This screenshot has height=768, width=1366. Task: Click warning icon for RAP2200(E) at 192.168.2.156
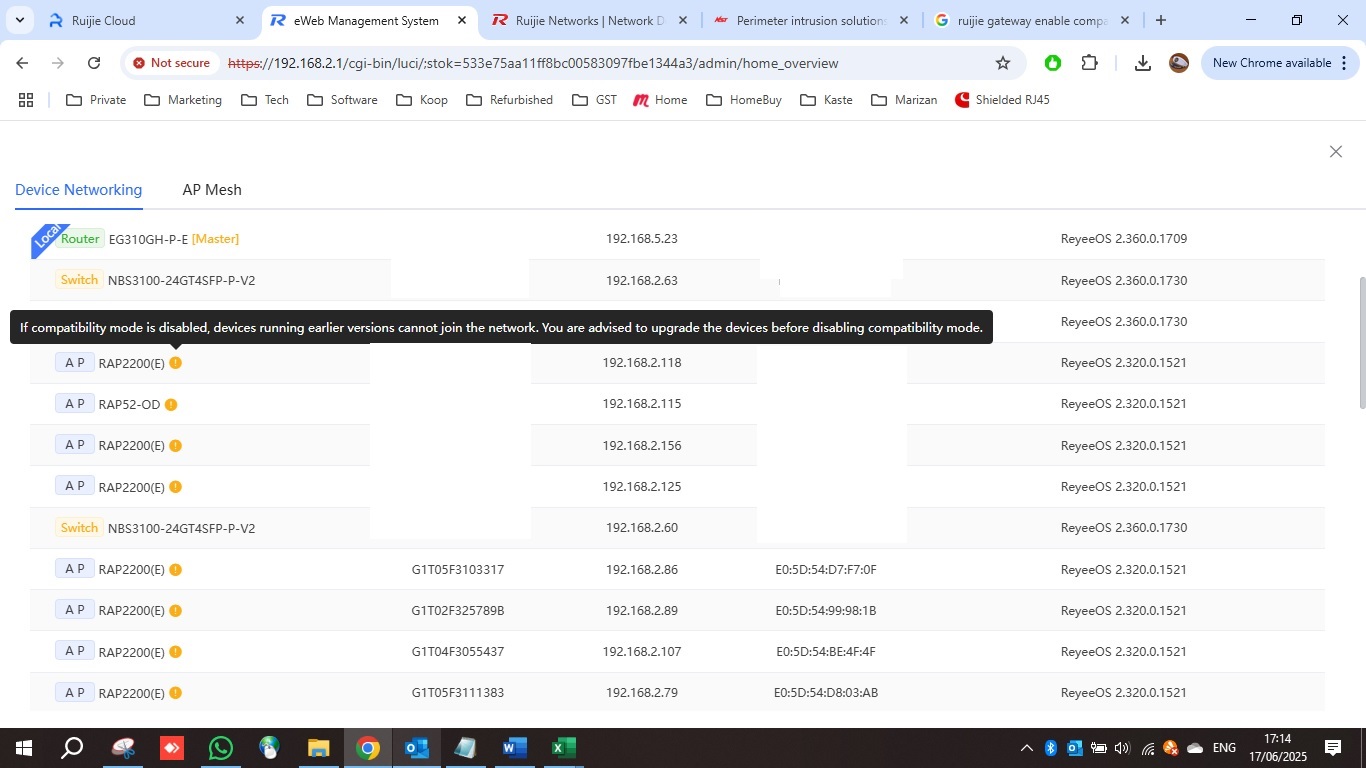[x=176, y=446]
